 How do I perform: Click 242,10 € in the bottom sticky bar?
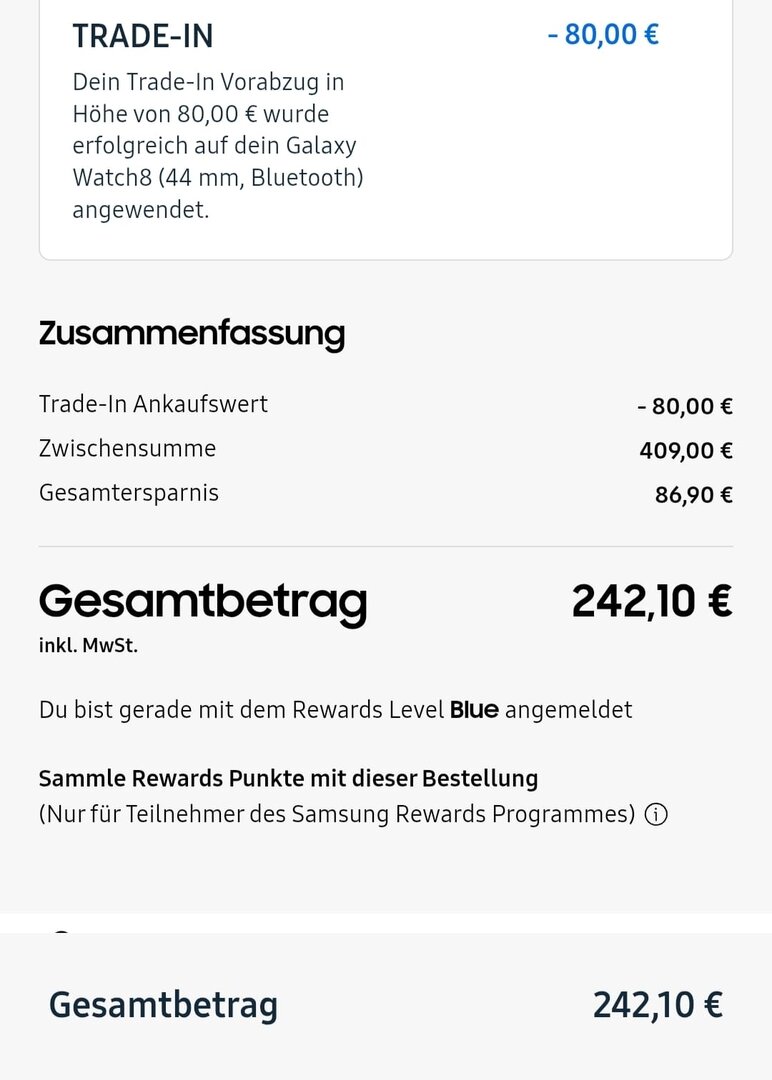click(657, 1004)
